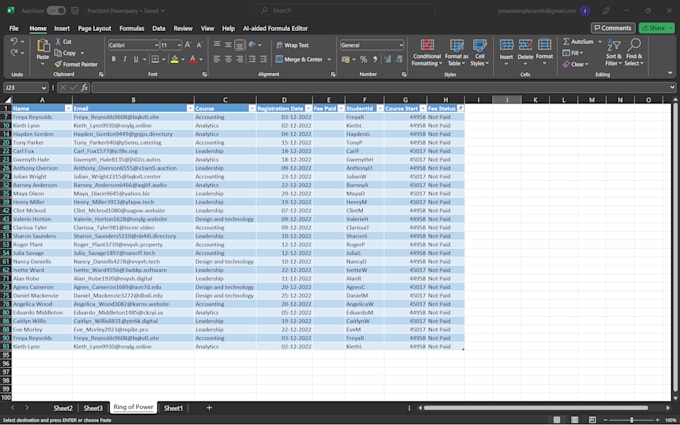The image size is (680, 425).
Task: Click the Insert Function fx icon
Action: click(85, 88)
